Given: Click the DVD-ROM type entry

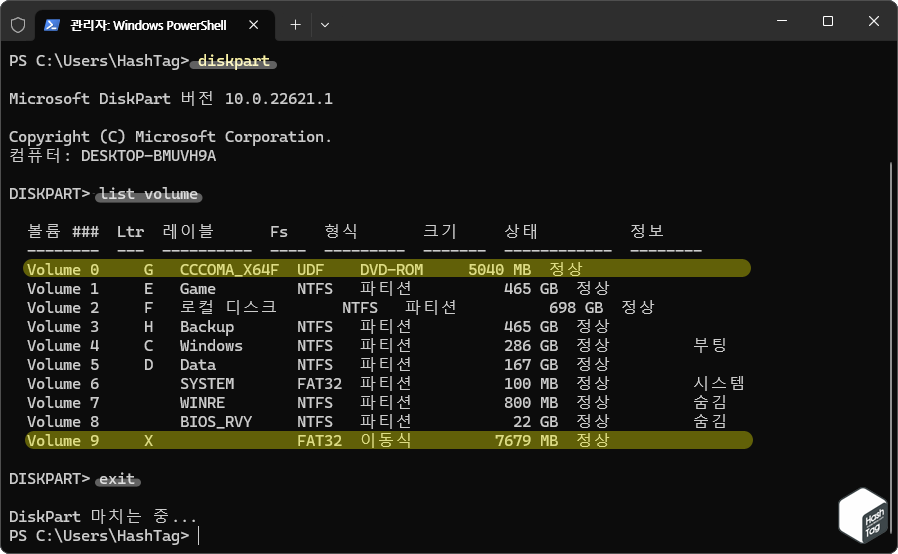Looking at the screenshot, I should (391, 269).
